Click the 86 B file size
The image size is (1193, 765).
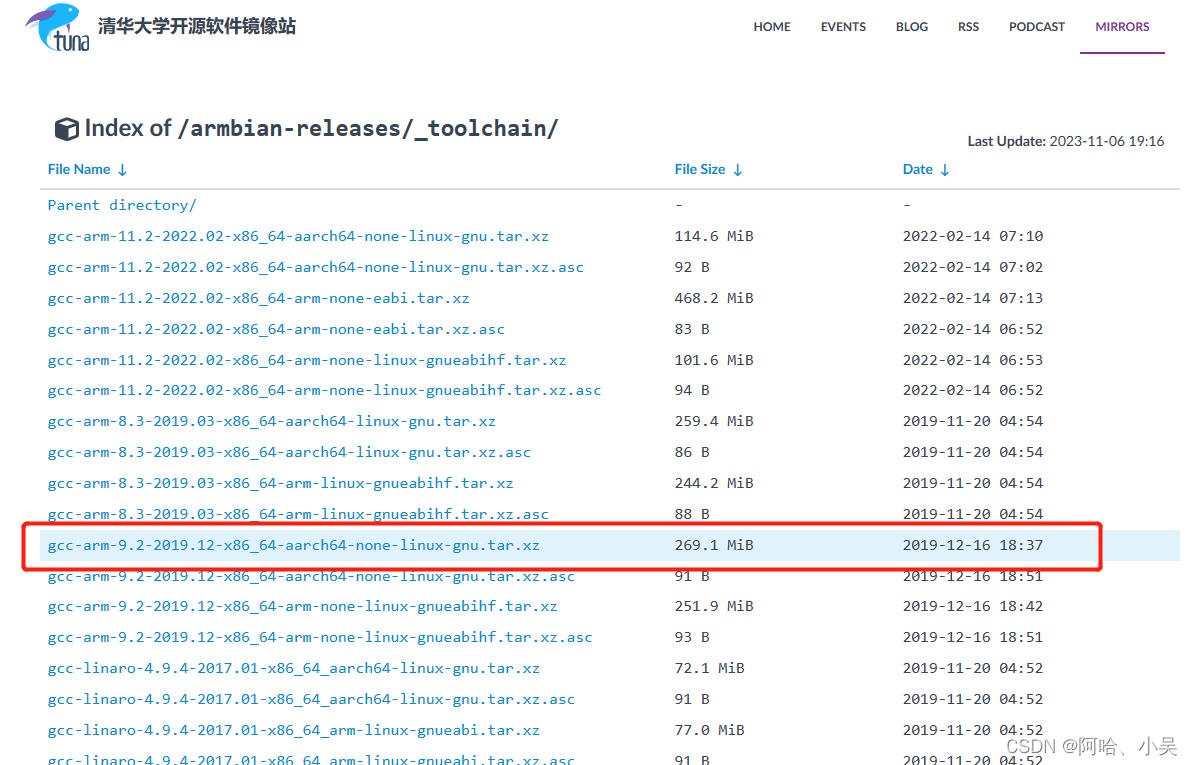[692, 452]
